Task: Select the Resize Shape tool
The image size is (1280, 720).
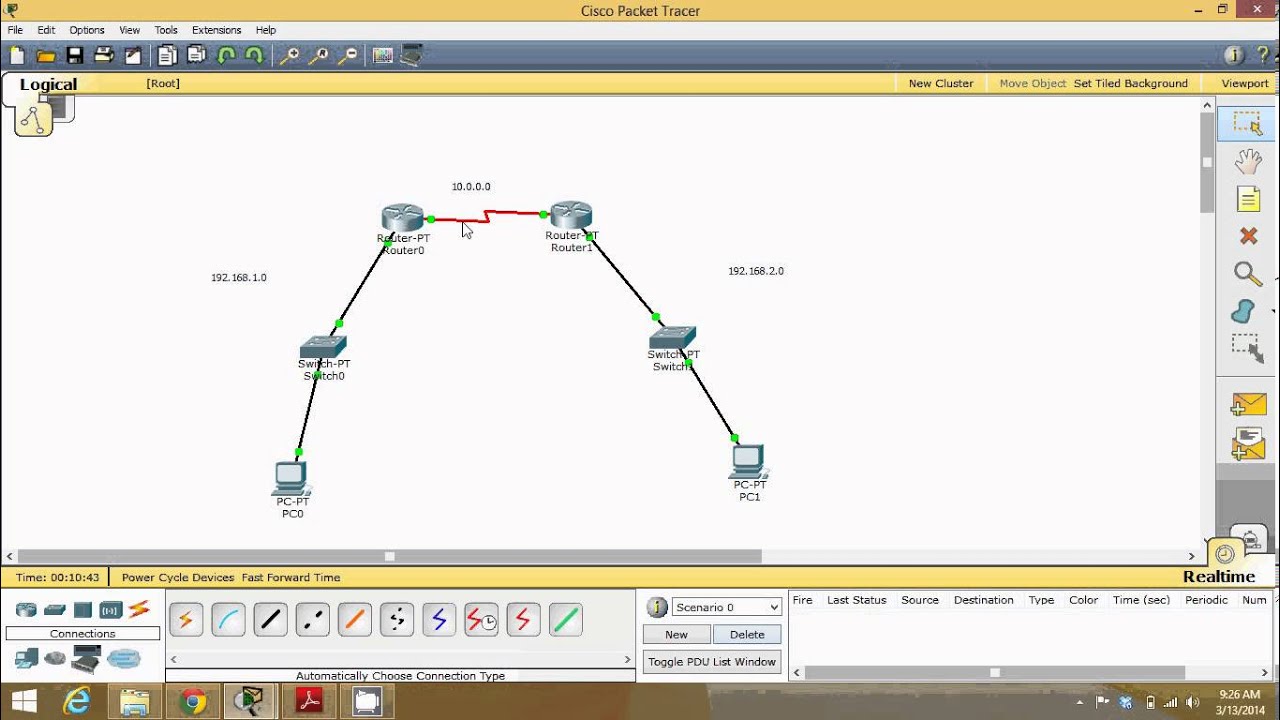Action: (x=1247, y=348)
